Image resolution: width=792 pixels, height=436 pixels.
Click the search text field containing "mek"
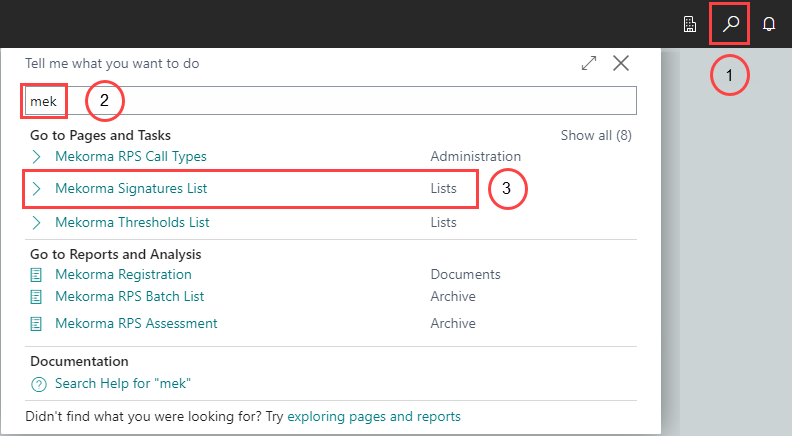330,101
